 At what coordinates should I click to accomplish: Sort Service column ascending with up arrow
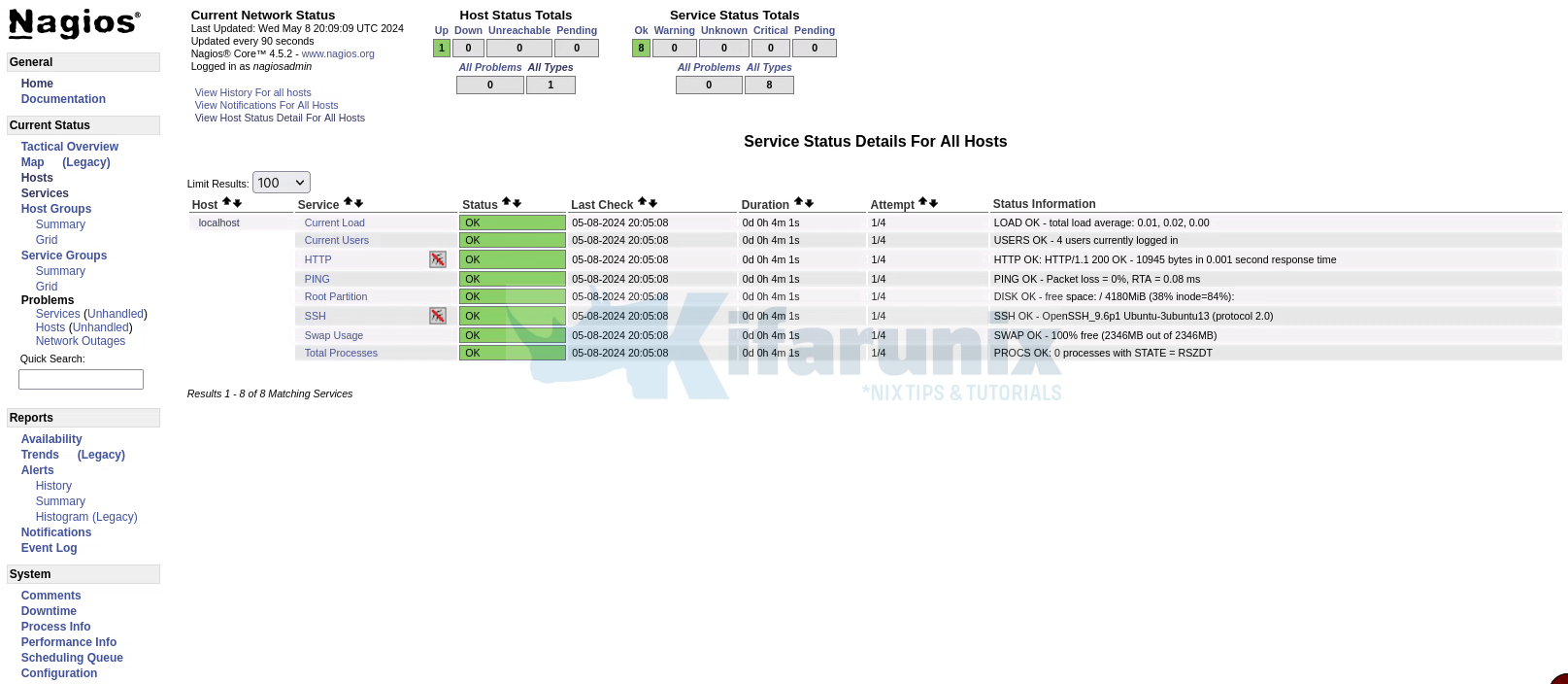point(348,203)
